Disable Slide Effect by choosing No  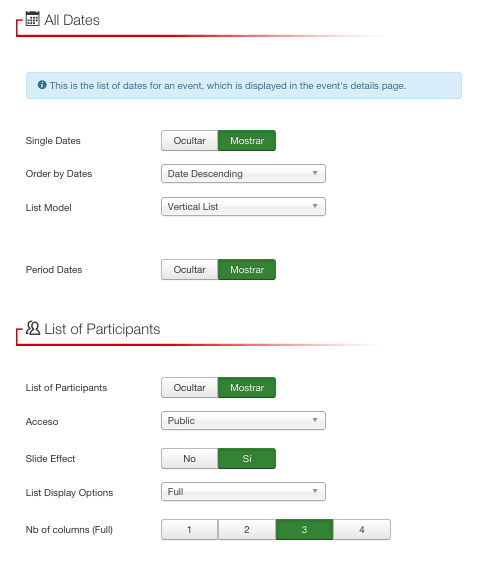(190, 459)
